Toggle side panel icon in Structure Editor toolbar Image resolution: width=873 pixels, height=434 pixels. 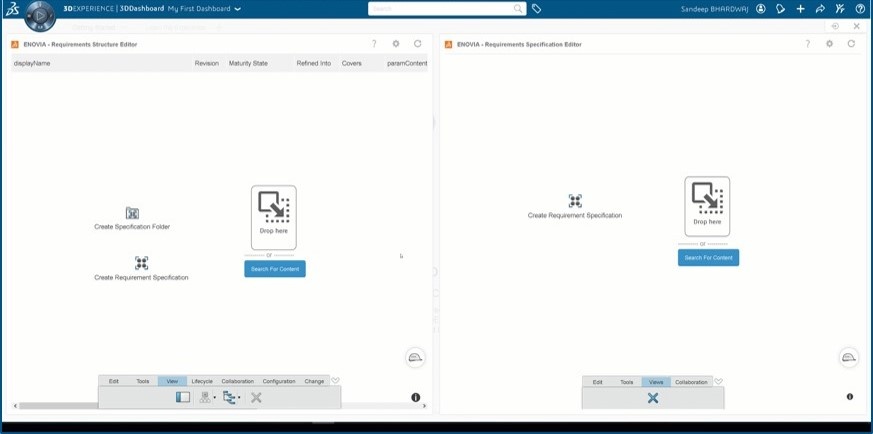point(183,397)
